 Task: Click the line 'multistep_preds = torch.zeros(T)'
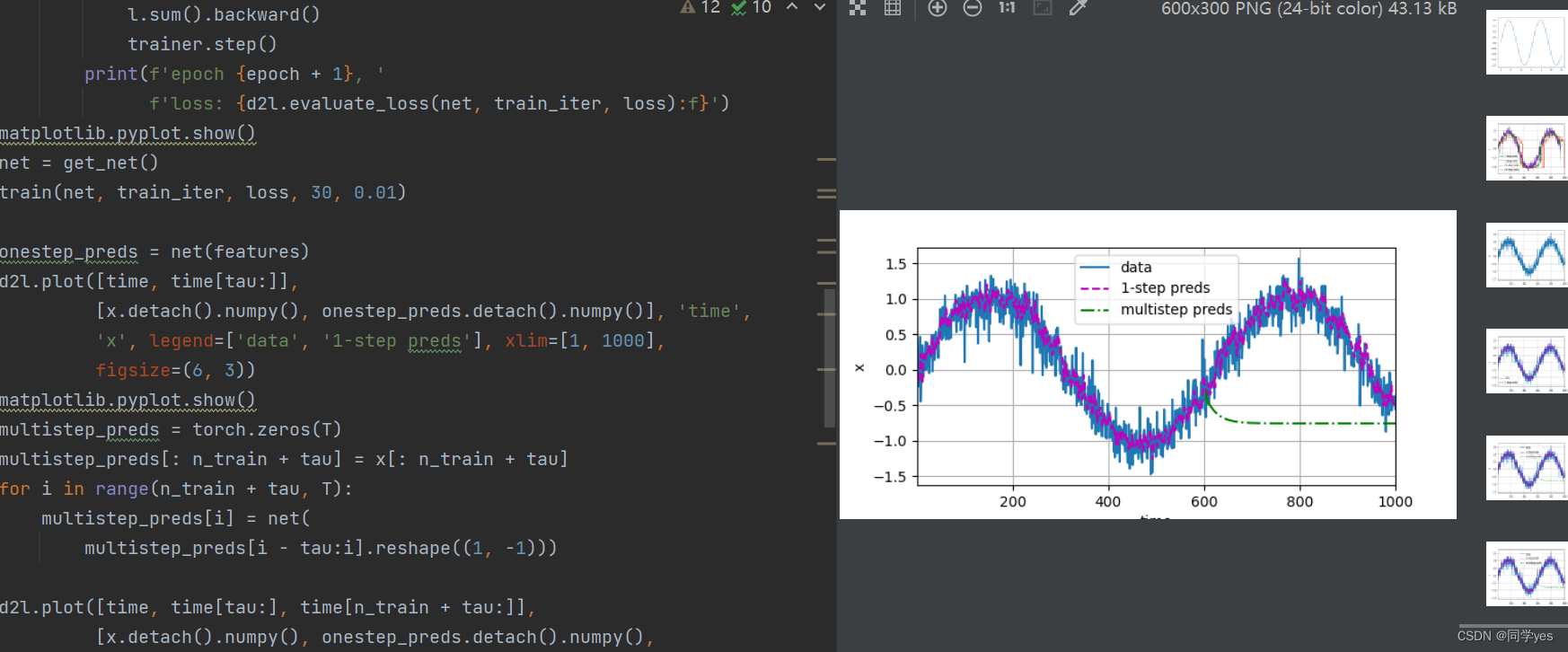click(171, 429)
